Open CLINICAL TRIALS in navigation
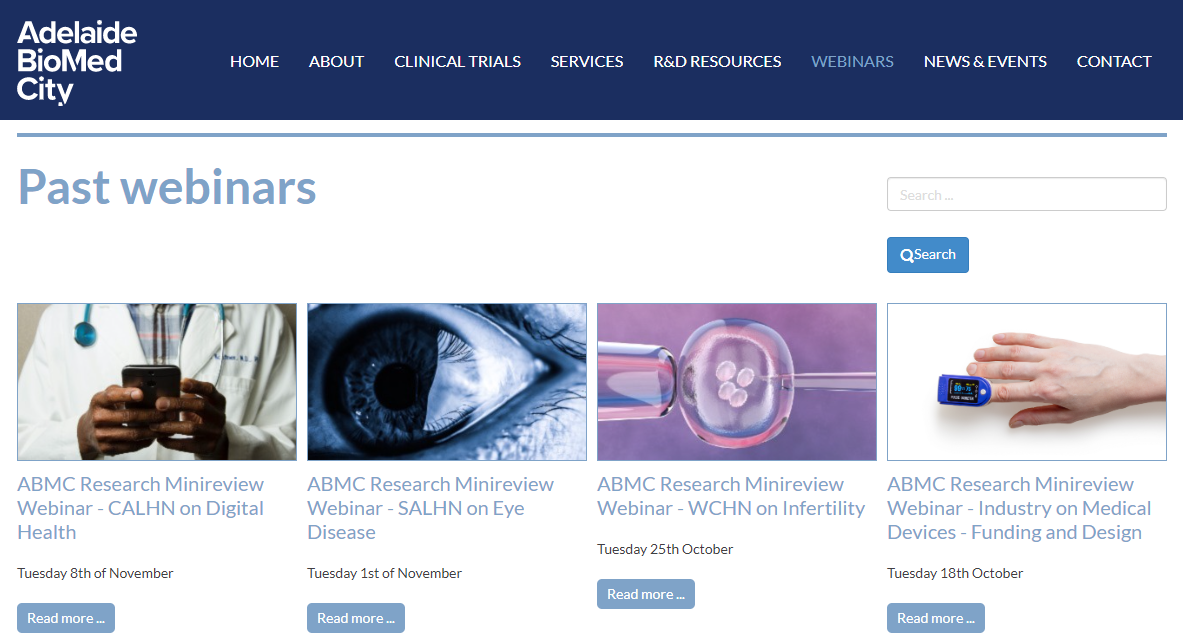1183x643 pixels. coord(457,61)
